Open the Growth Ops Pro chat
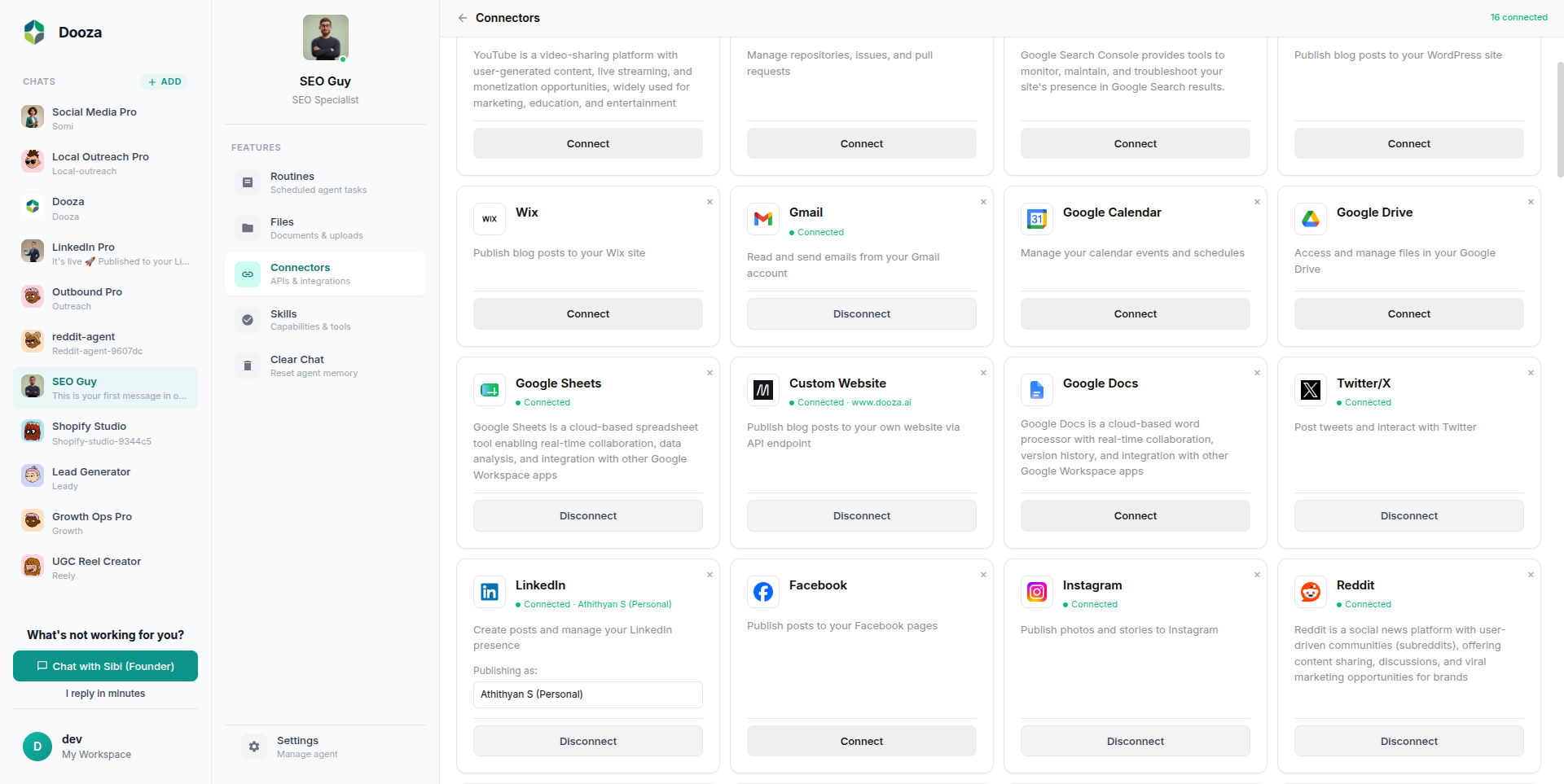1564x784 pixels. pyautogui.click(x=105, y=523)
